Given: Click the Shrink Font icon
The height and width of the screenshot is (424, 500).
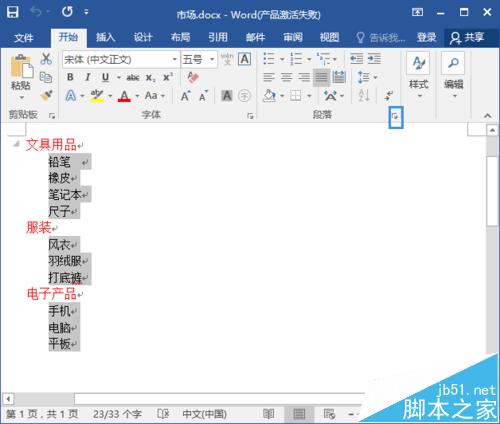Looking at the screenshot, I should coord(203,96).
